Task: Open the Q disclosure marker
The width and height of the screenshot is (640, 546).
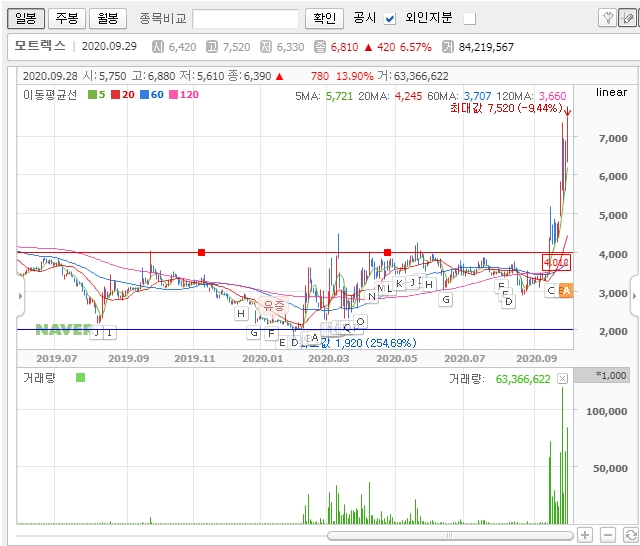Action: pyautogui.click(x=347, y=327)
